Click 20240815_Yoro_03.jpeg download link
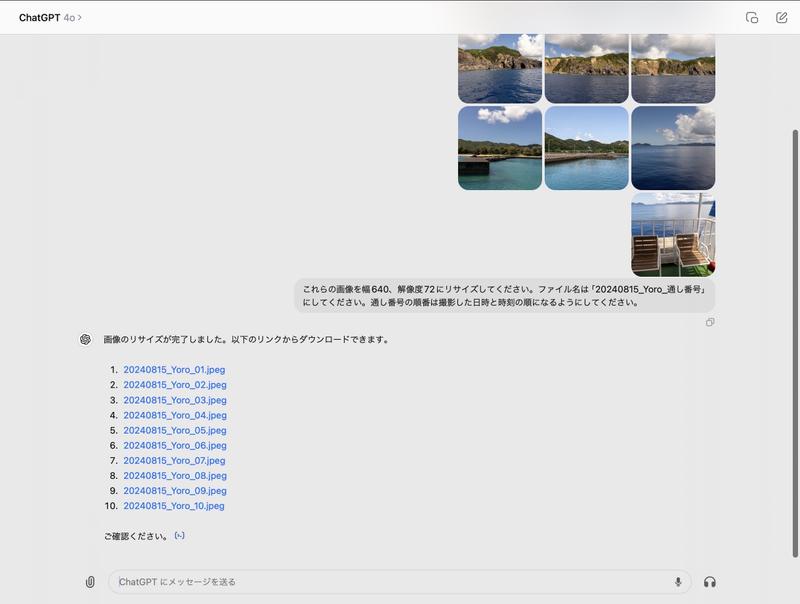This screenshot has height=604, width=800. click(174, 400)
